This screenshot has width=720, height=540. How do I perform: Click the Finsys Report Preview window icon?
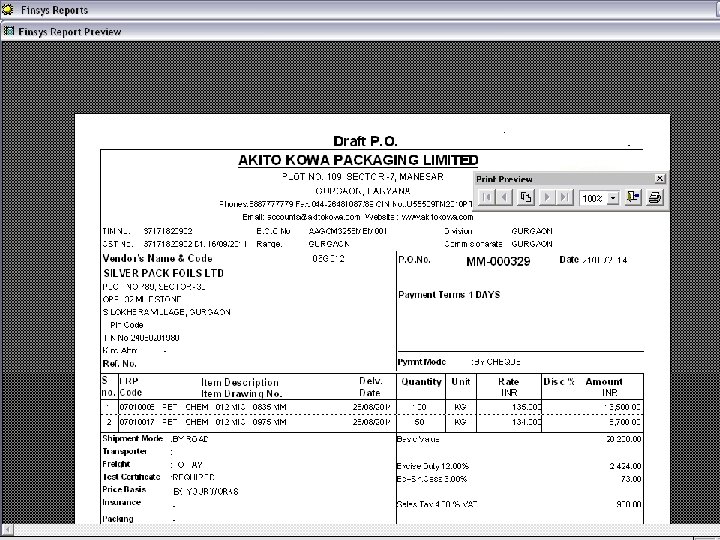coord(9,31)
